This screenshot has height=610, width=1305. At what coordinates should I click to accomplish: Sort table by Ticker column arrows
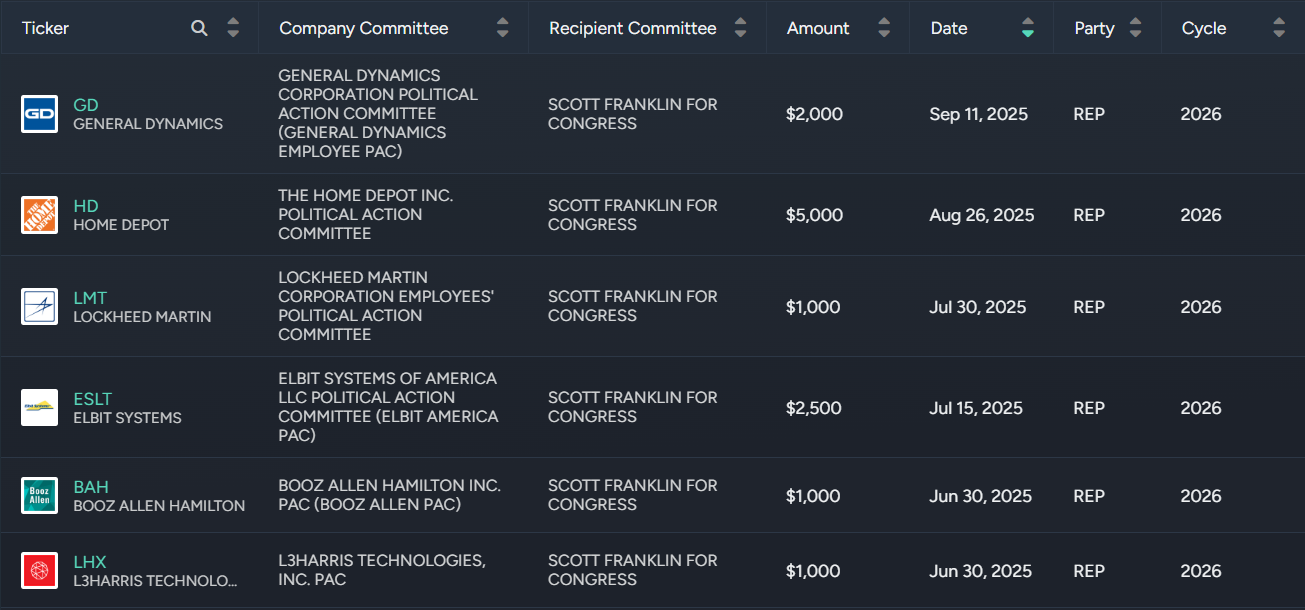233,28
